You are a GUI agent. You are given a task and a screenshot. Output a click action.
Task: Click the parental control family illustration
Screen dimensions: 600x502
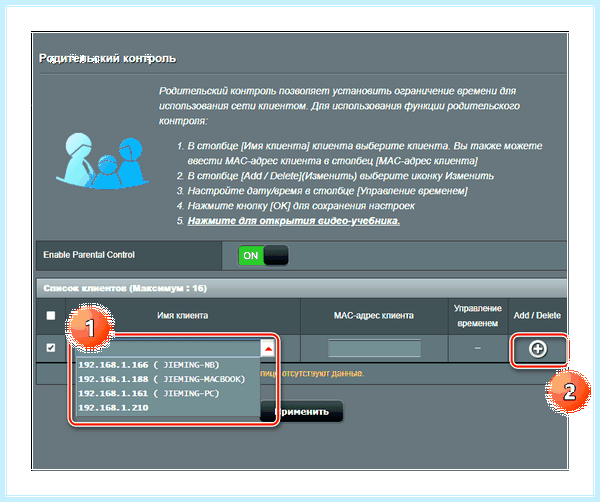pyautogui.click(x=102, y=161)
